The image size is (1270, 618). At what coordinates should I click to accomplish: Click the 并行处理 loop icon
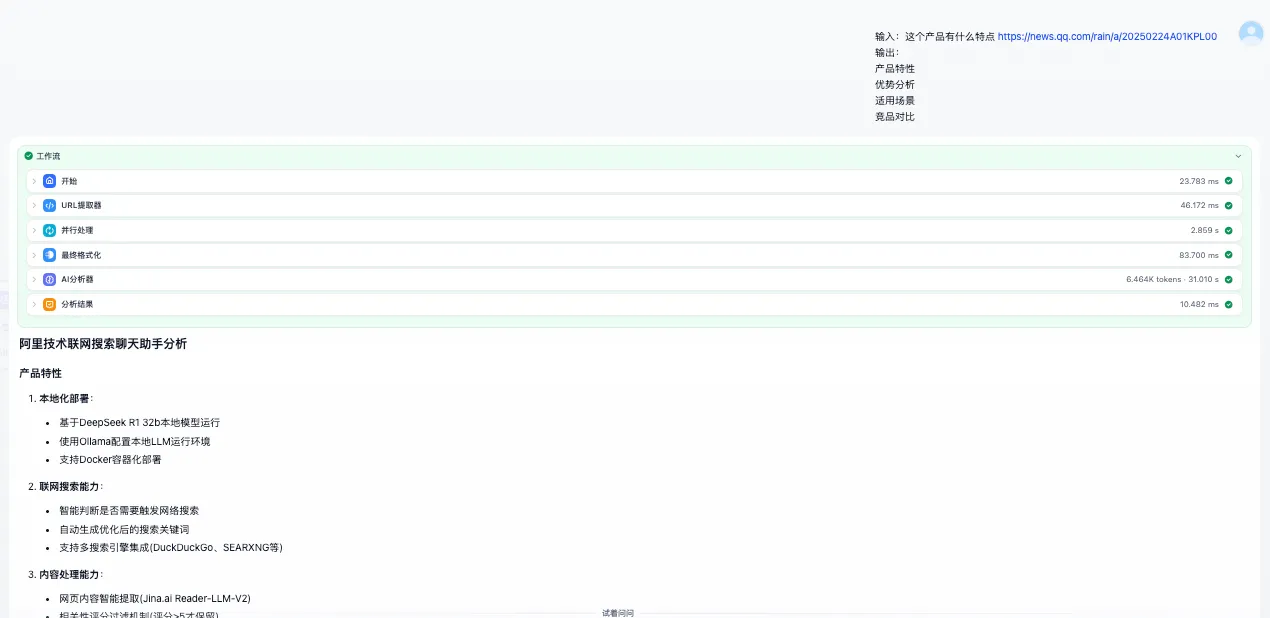49,230
